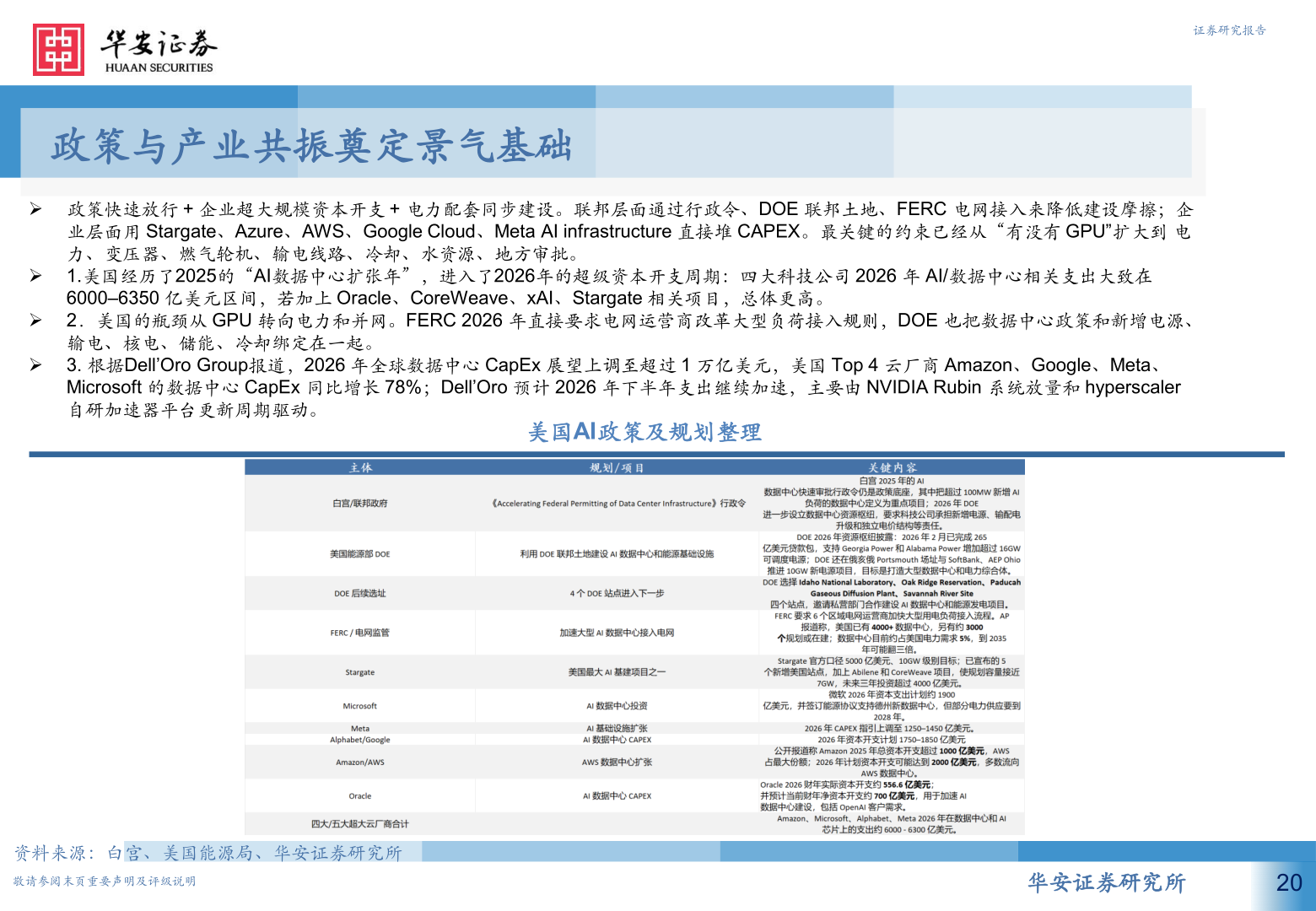Click the 'AI 基础设施扩张' cell

617,729
